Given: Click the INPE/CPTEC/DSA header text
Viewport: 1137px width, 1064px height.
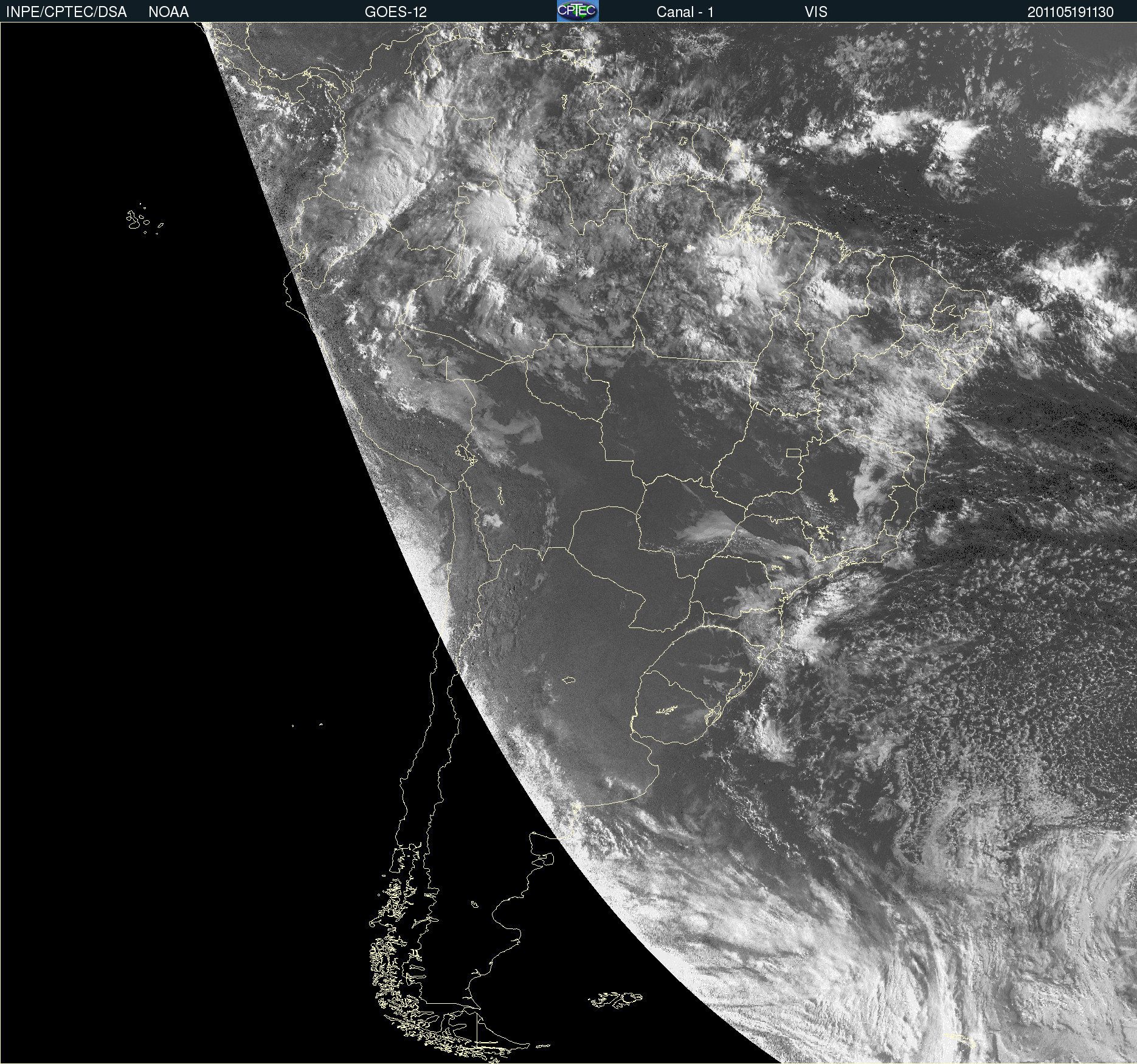Looking at the screenshot, I should coord(66,12).
